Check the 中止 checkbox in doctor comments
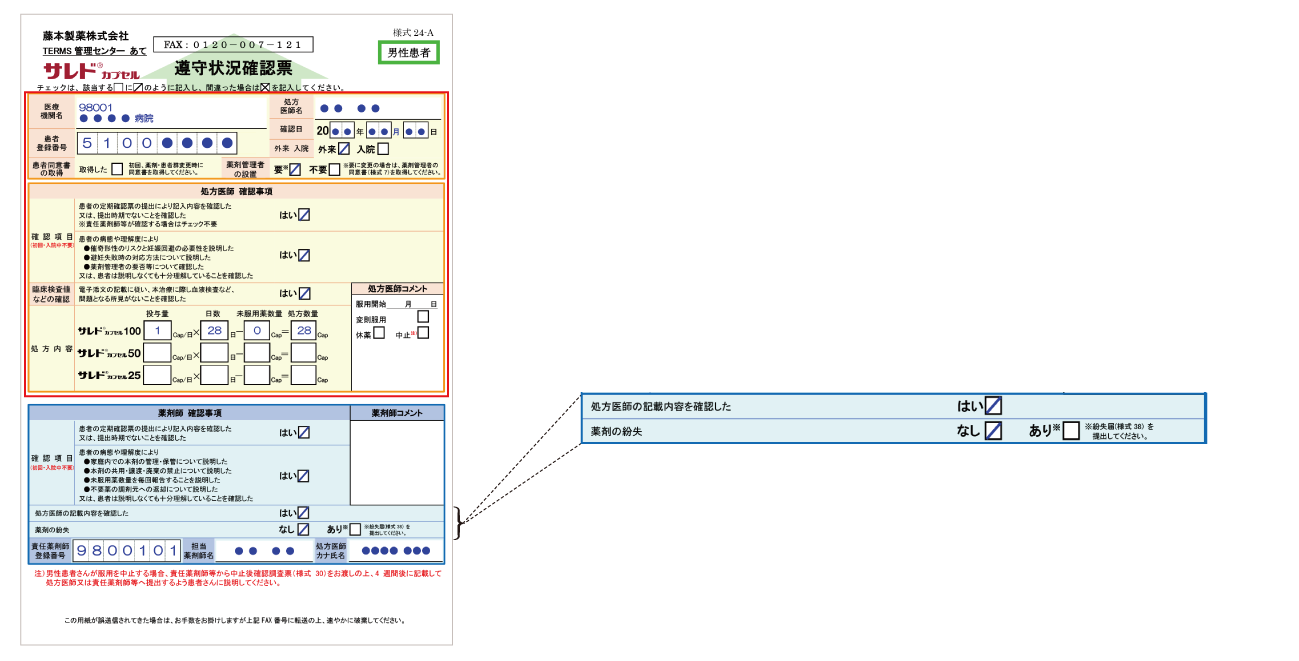This screenshot has width=1299, height=661. (423, 333)
